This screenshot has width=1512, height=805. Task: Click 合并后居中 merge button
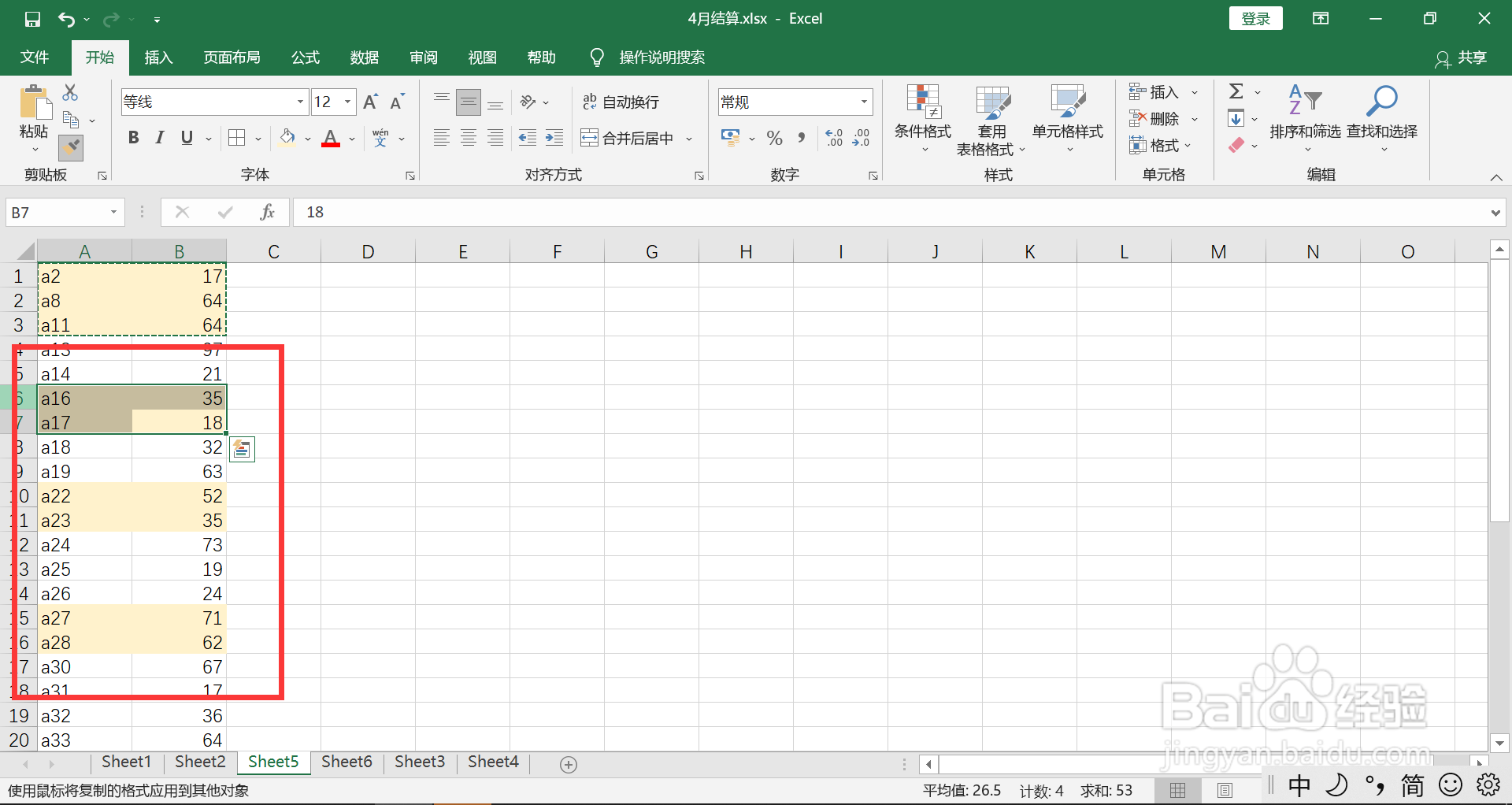[x=627, y=138]
